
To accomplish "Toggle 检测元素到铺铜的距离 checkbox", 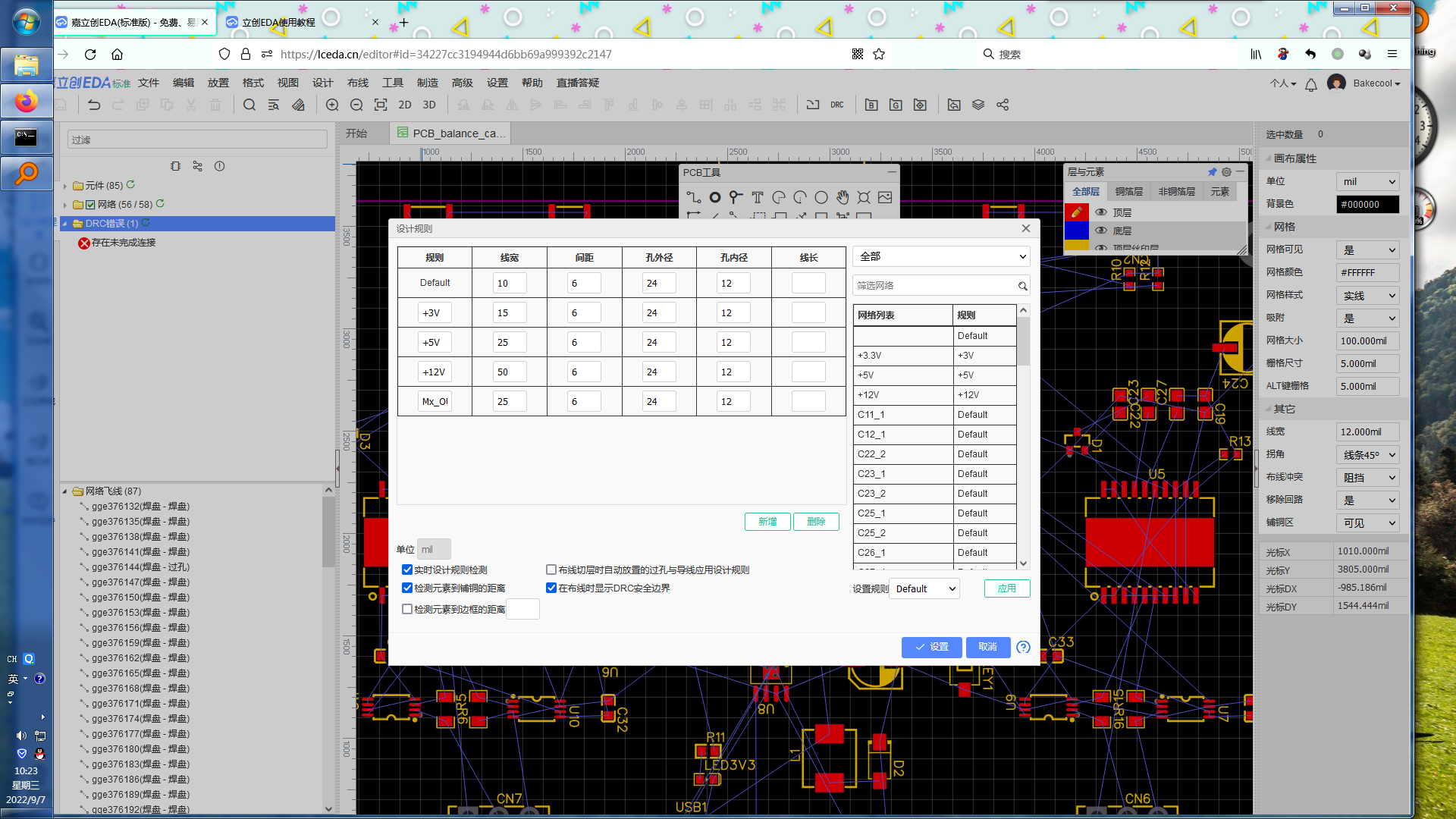I will click(x=407, y=588).
